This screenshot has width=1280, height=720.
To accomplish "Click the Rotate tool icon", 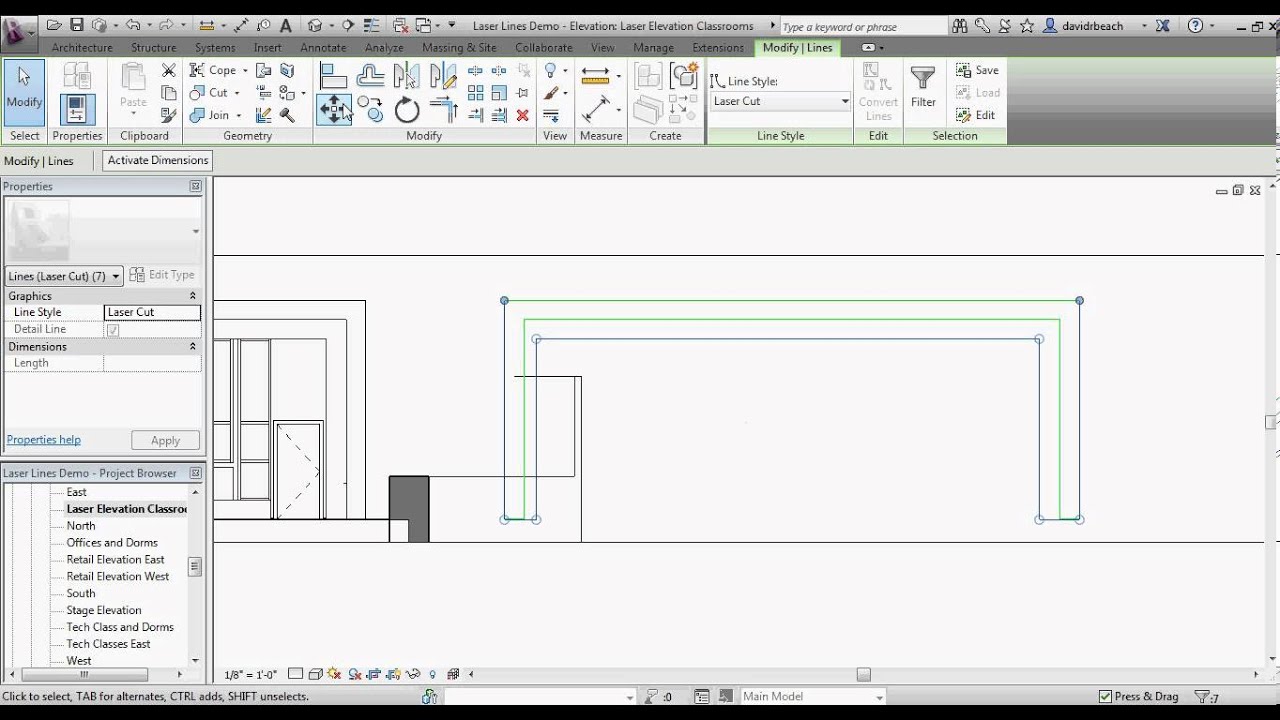I will coord(406,109).
